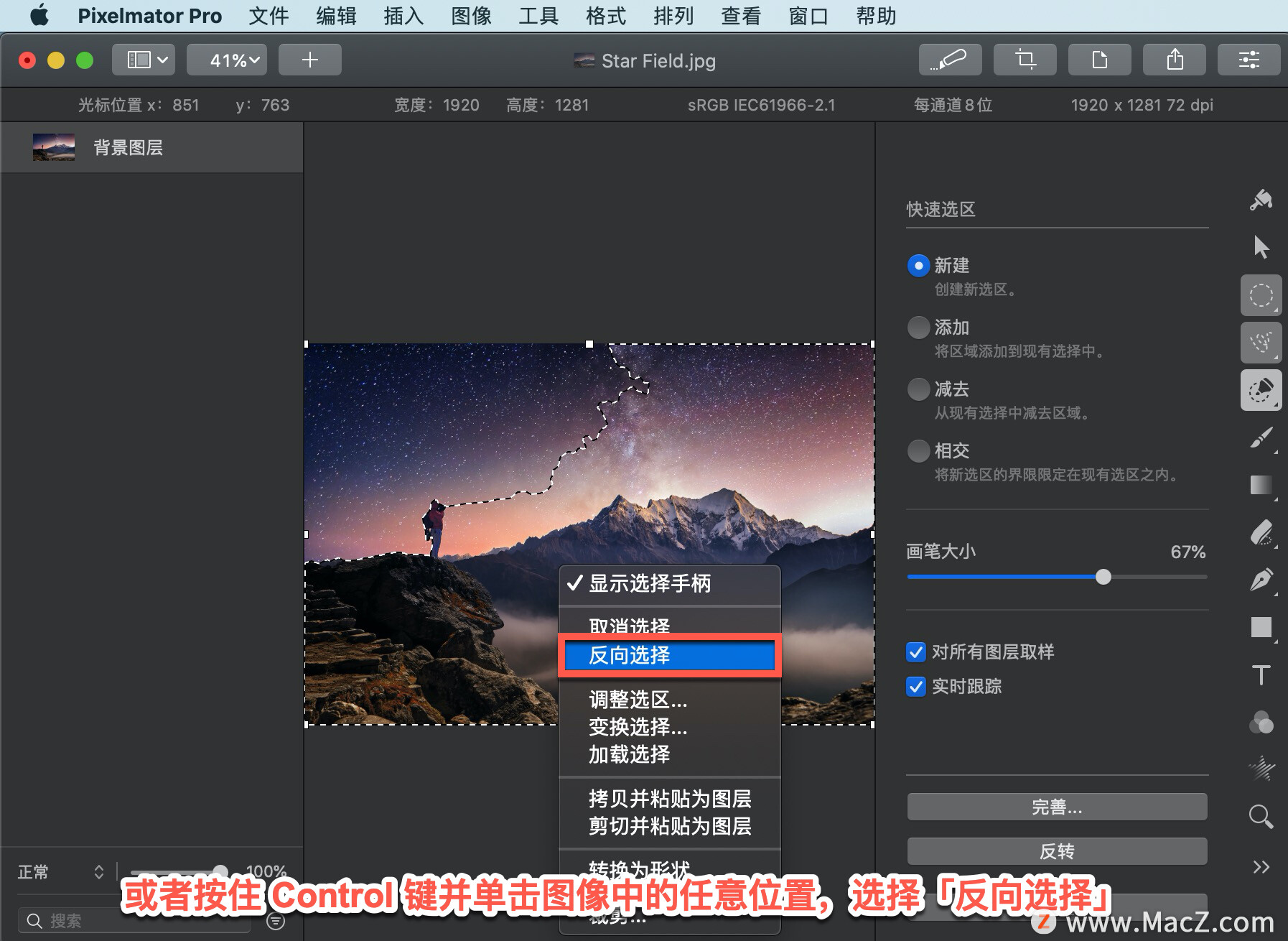Click the 67% brush size value
1288x941 pixels.
point(1188,552)
